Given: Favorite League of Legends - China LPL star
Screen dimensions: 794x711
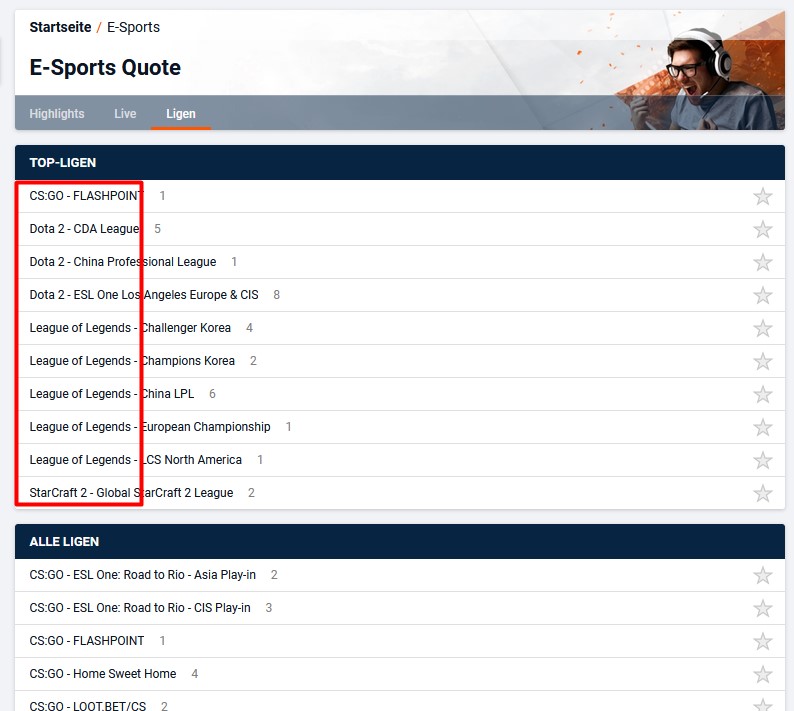Looking at the screenshot, I should pyautogui.click(x=762, y=394).
